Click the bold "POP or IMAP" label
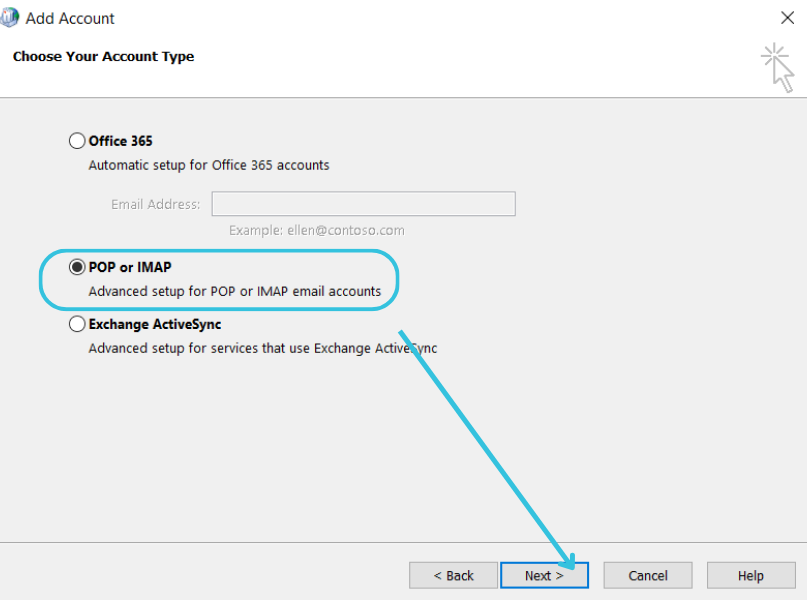The image size is (807, 600). [130, 268]
